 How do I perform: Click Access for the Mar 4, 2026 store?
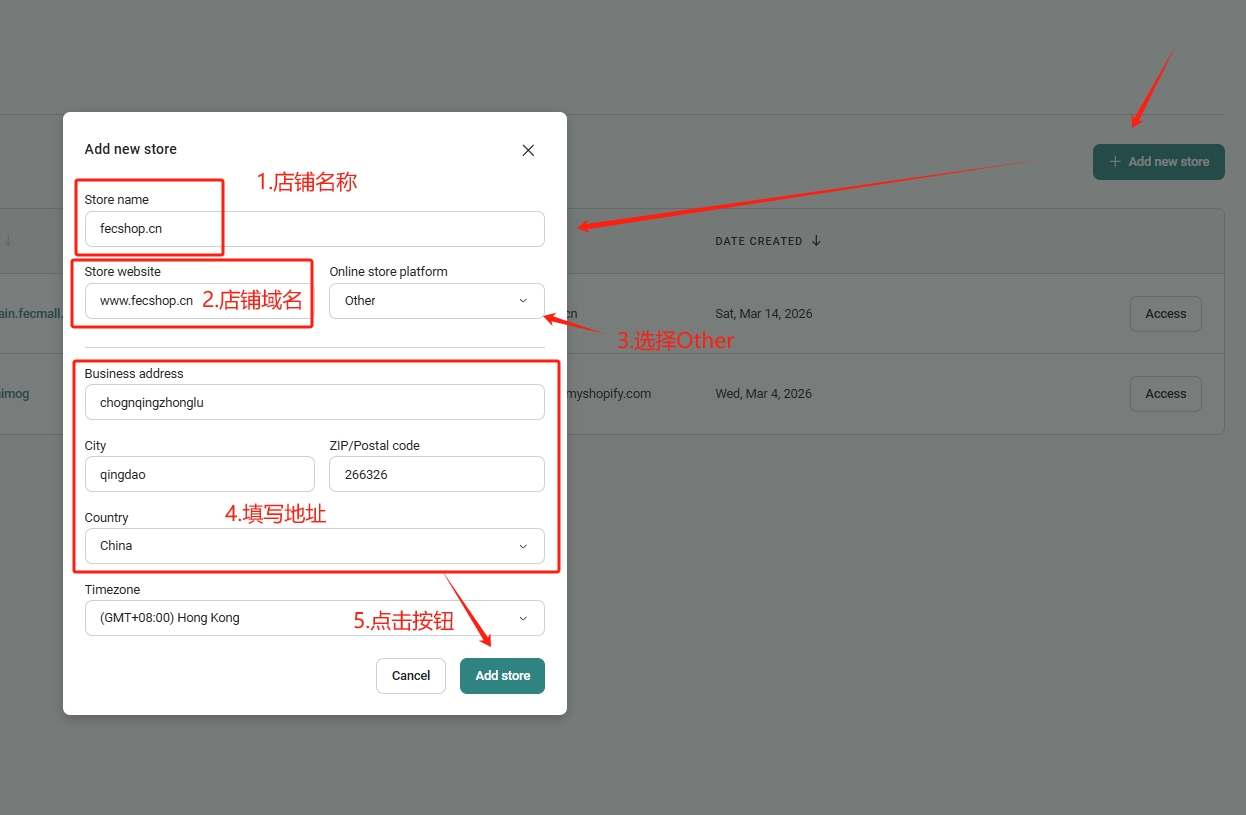(x=1165, y=394)
